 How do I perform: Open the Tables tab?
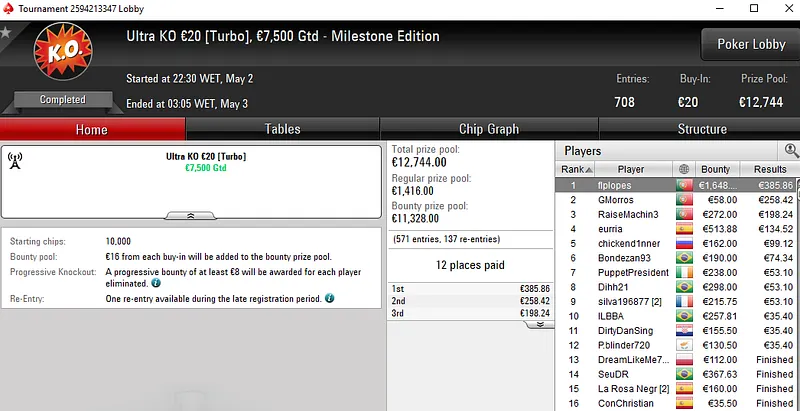point(282,129)
